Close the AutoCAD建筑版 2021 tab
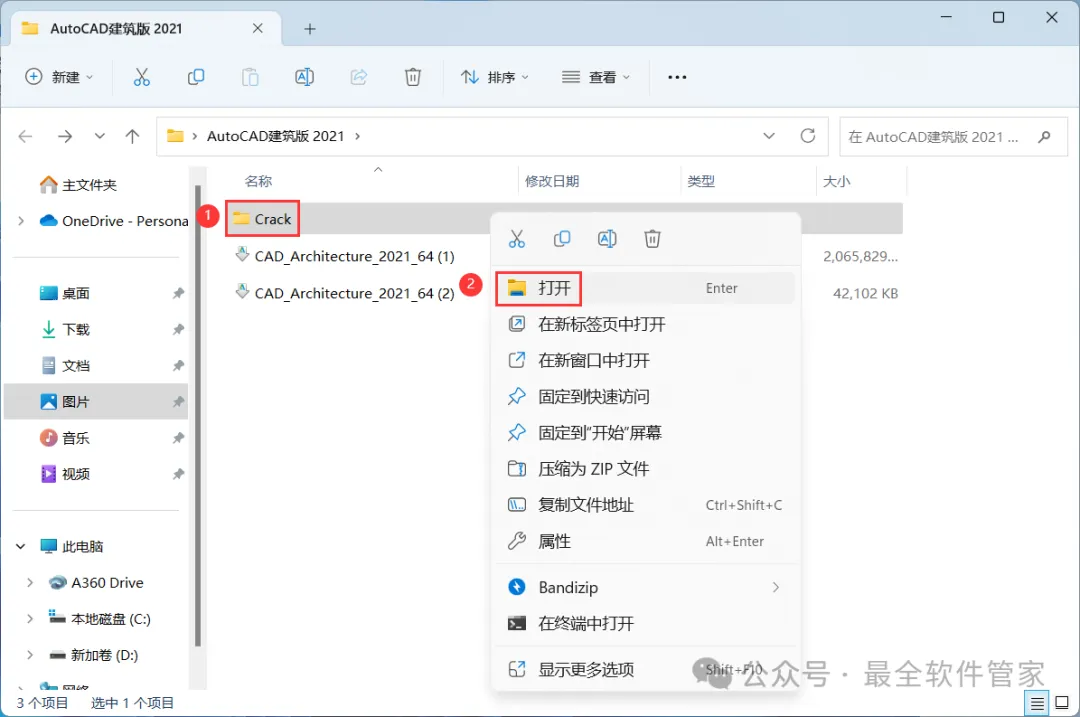 click(258, 28)
